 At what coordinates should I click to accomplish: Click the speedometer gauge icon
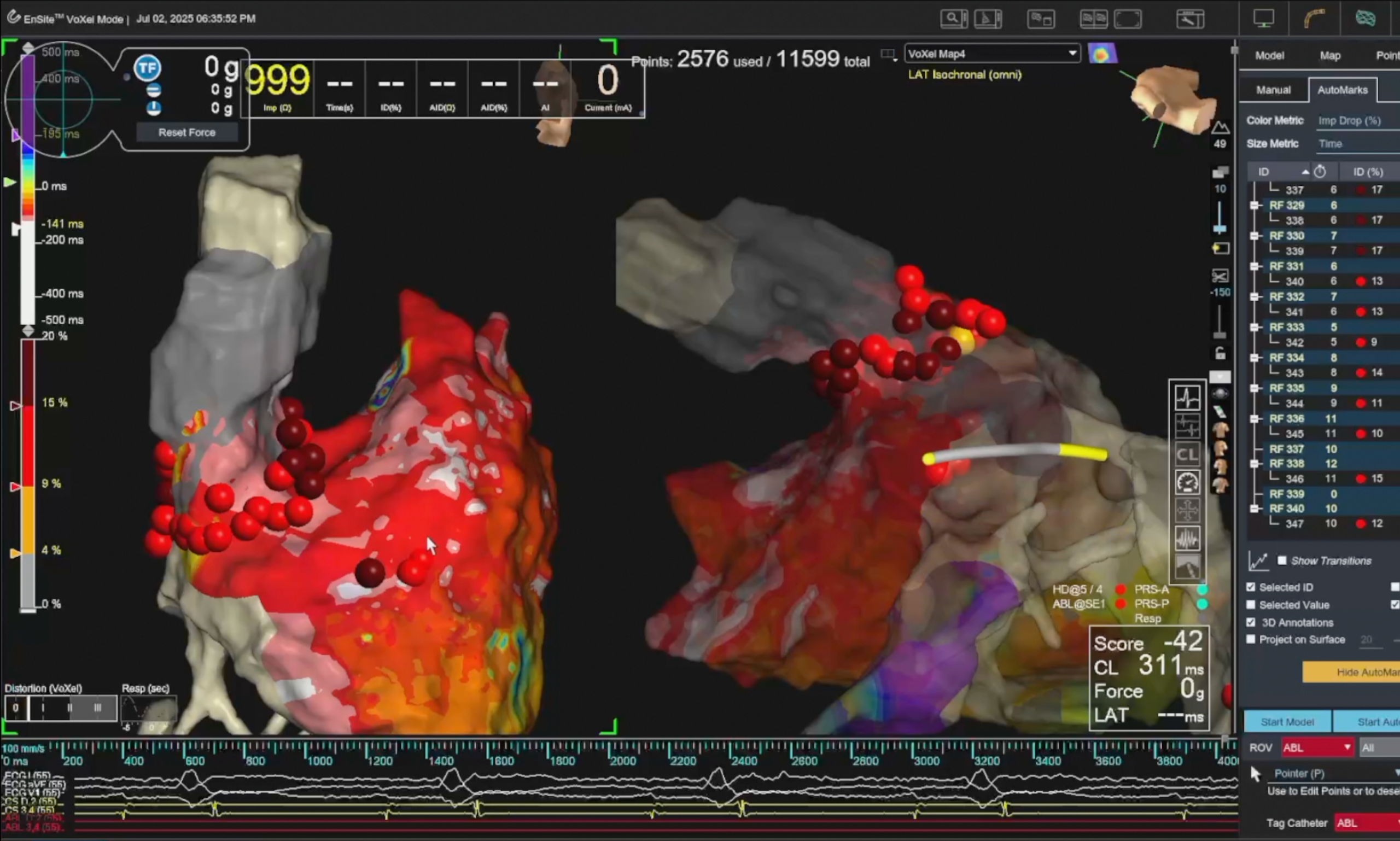pyautogui.click(x=1187, y=482)
